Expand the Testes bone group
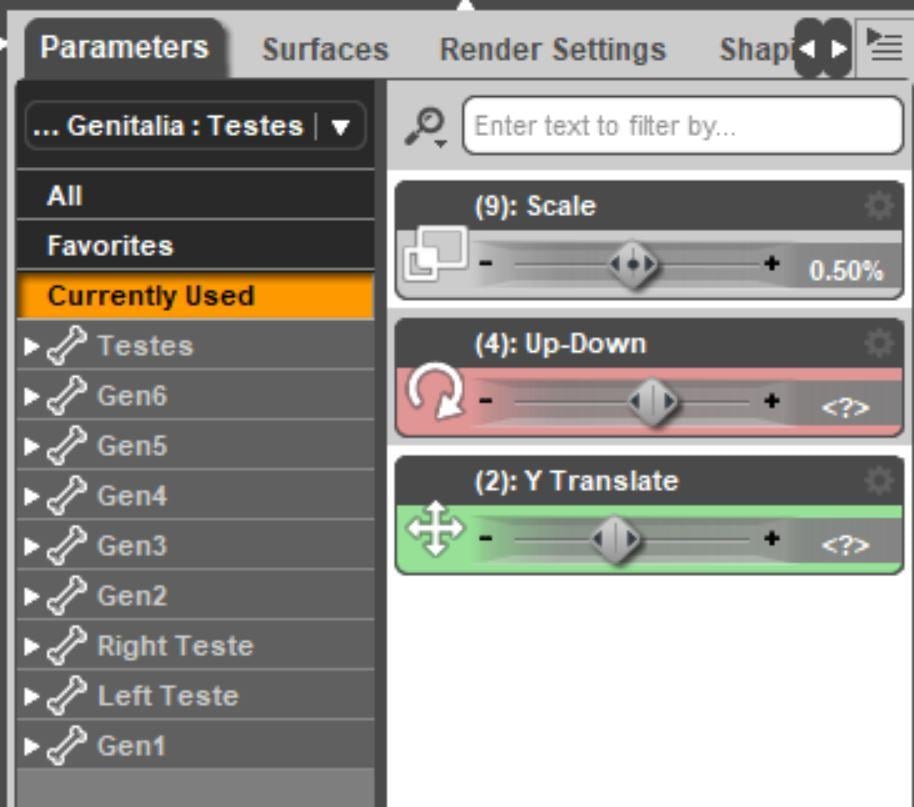Viewport: 914px width, 807px height. (x=31, y=346)
